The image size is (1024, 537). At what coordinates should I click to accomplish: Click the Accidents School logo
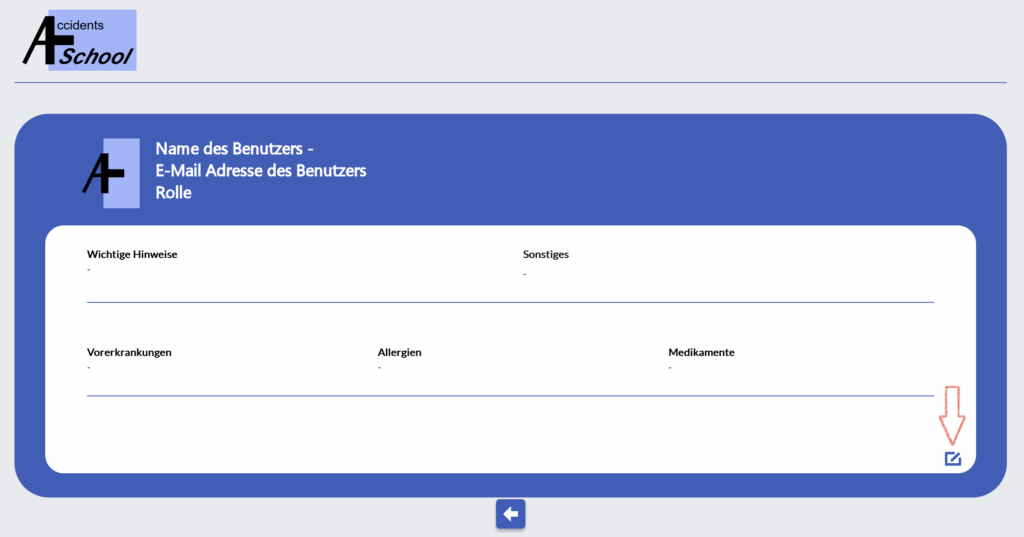click(x=80, y=41)
